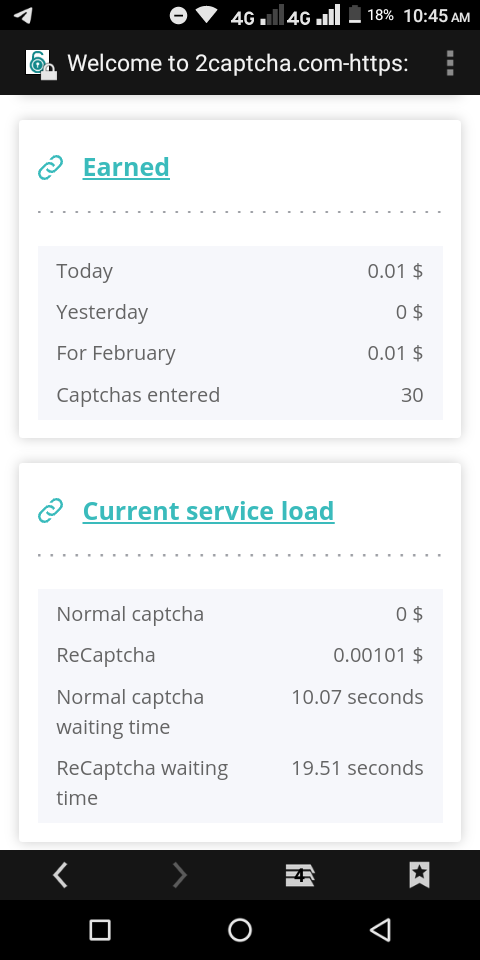Open the Earned link

(126, 167)
